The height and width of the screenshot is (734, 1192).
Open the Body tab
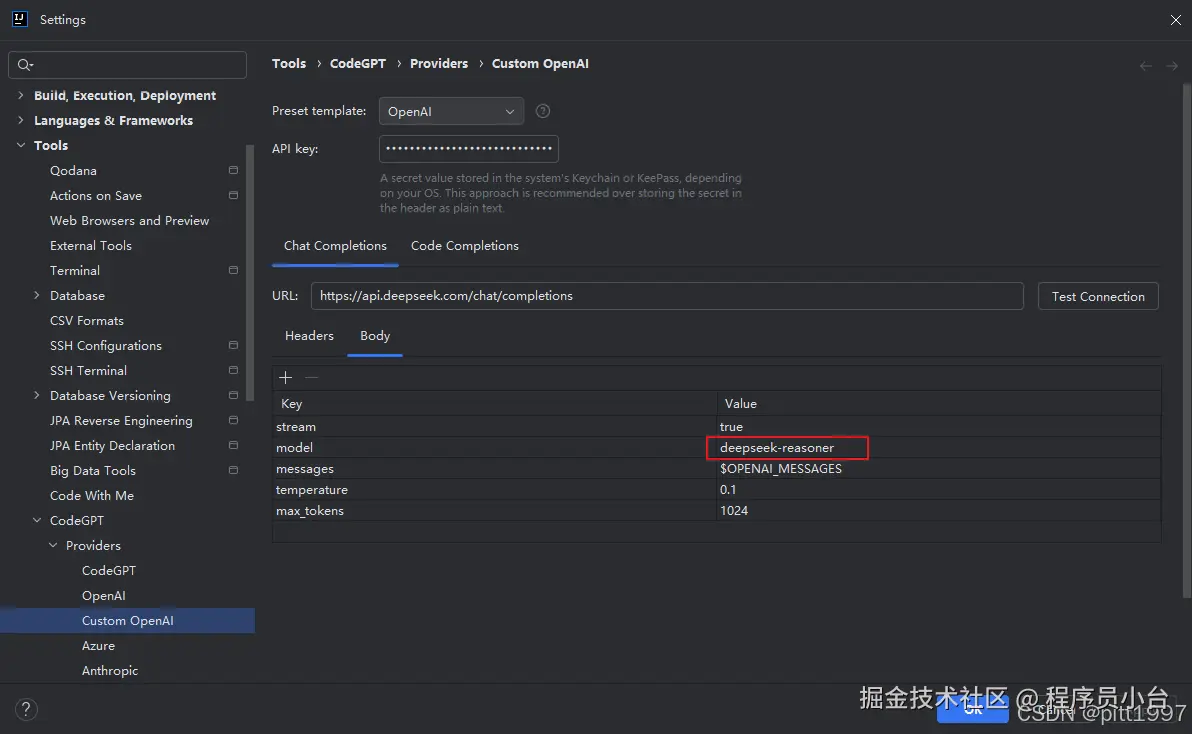click(375, 336)
